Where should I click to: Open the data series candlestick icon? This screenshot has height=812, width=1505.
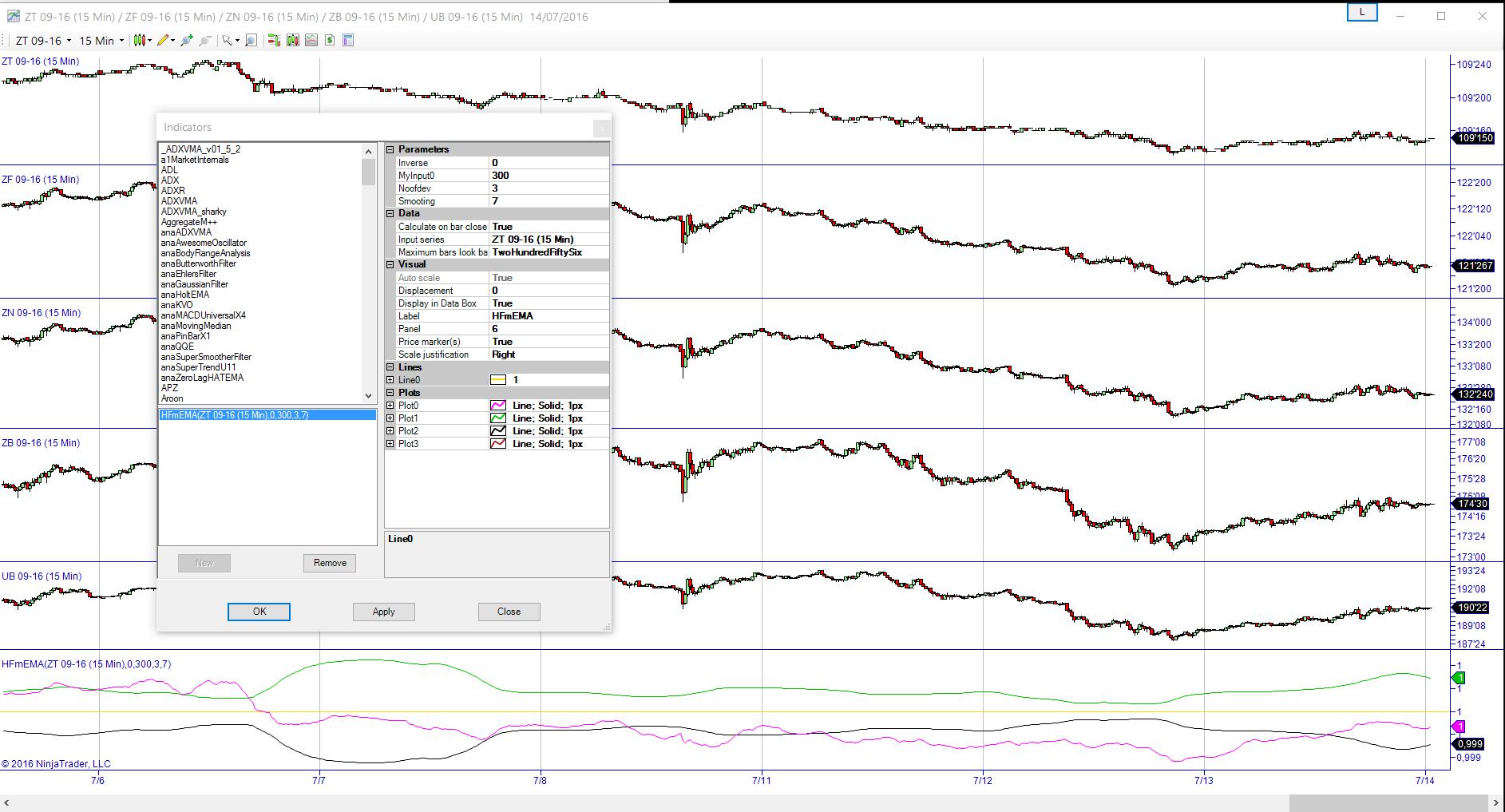click(x=292, y=41)
